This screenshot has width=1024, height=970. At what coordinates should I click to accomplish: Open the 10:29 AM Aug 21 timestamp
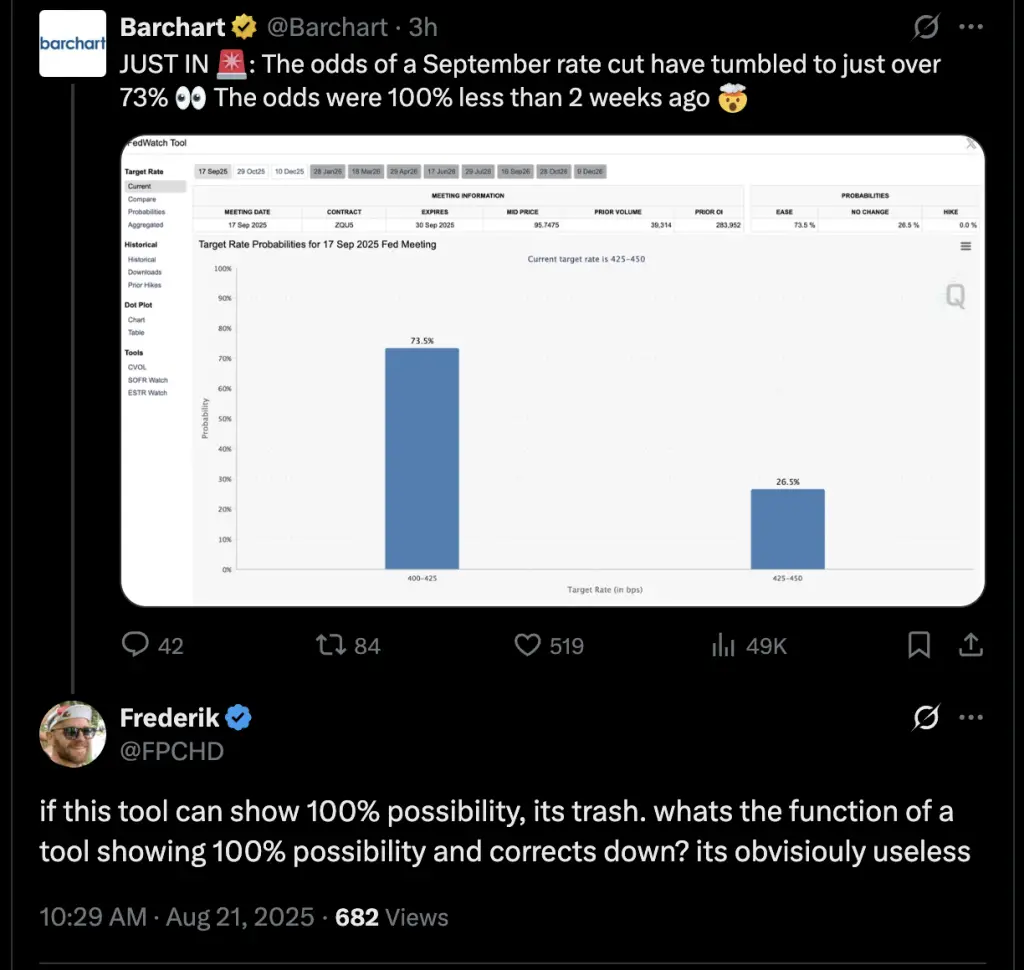(x=176, y=917)
